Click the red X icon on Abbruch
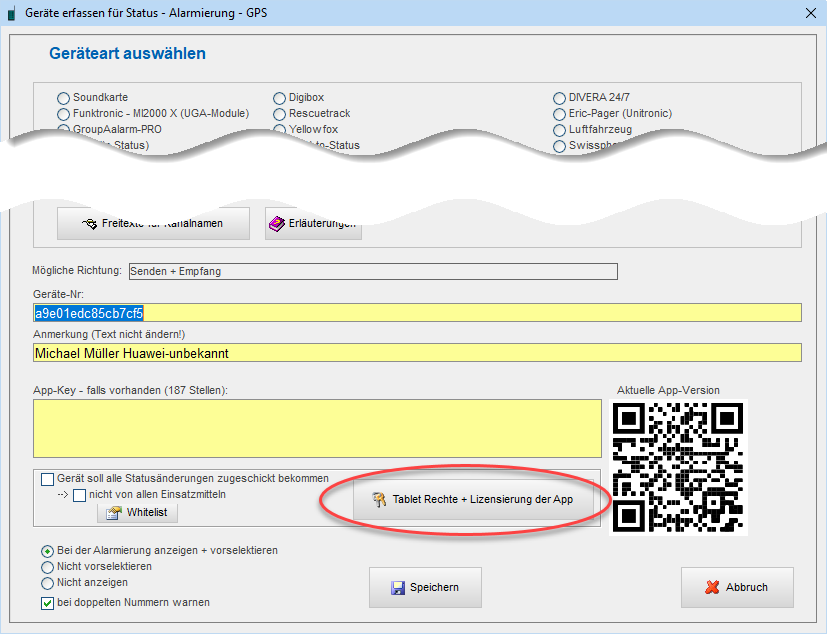827x634 pixels. point(712,587)
